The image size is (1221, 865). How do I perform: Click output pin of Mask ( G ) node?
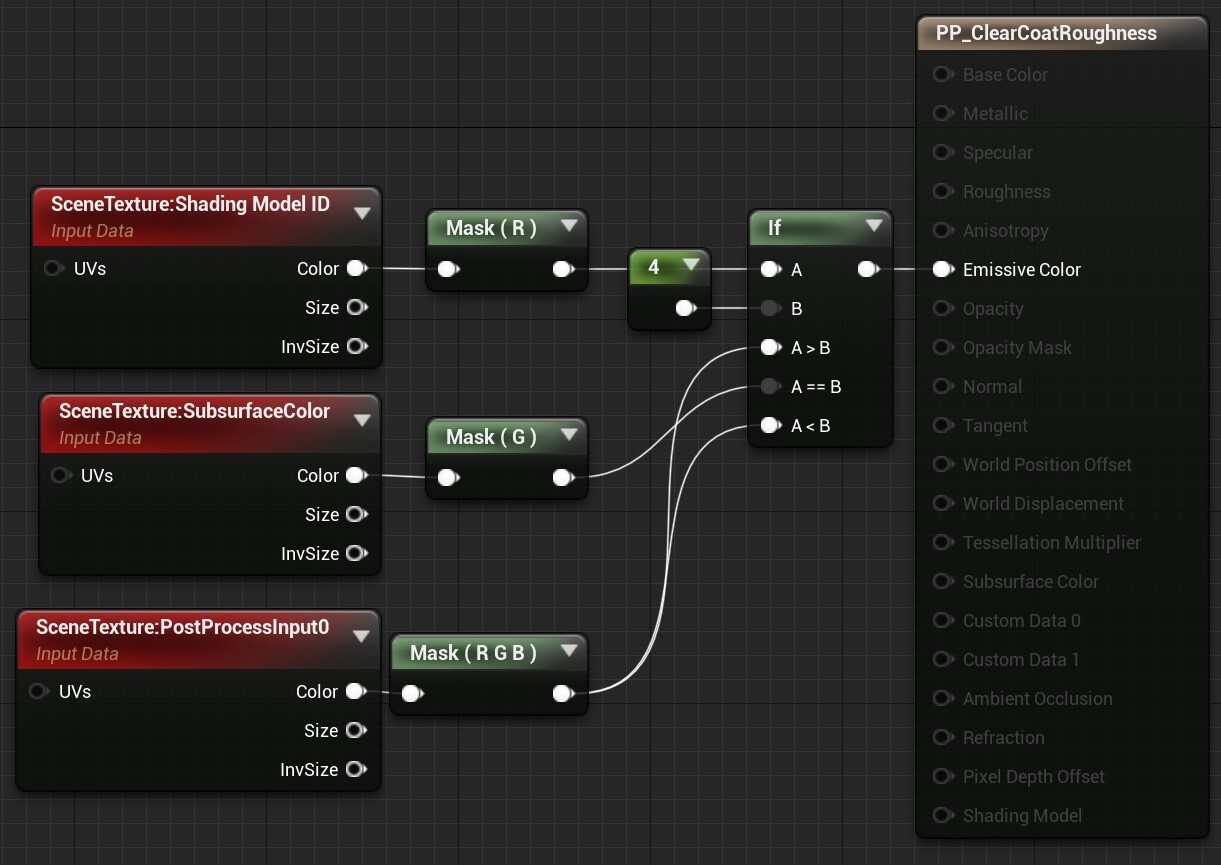click(x=564, y=478)
